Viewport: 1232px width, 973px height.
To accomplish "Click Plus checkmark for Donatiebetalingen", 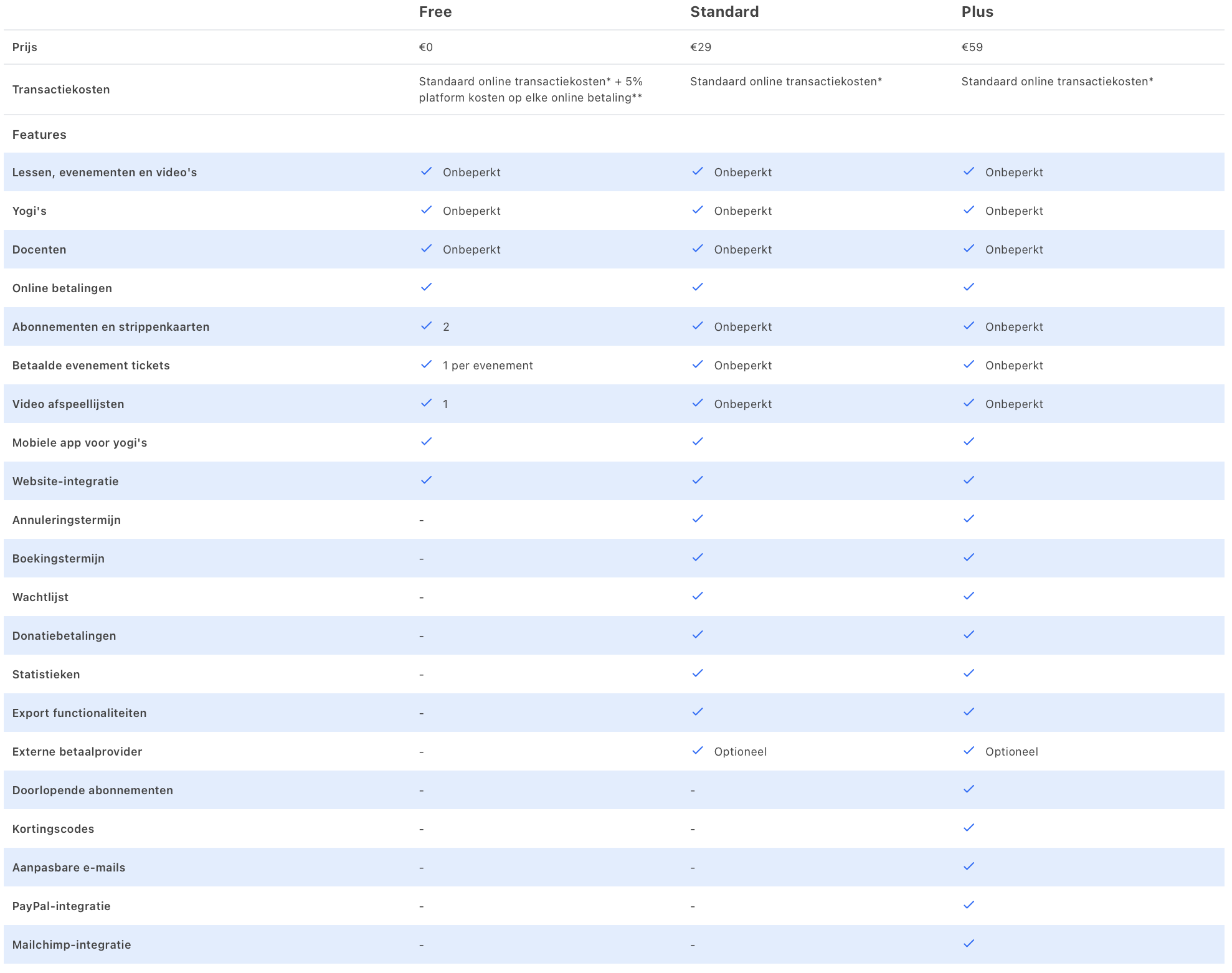I will pos(969,635).
